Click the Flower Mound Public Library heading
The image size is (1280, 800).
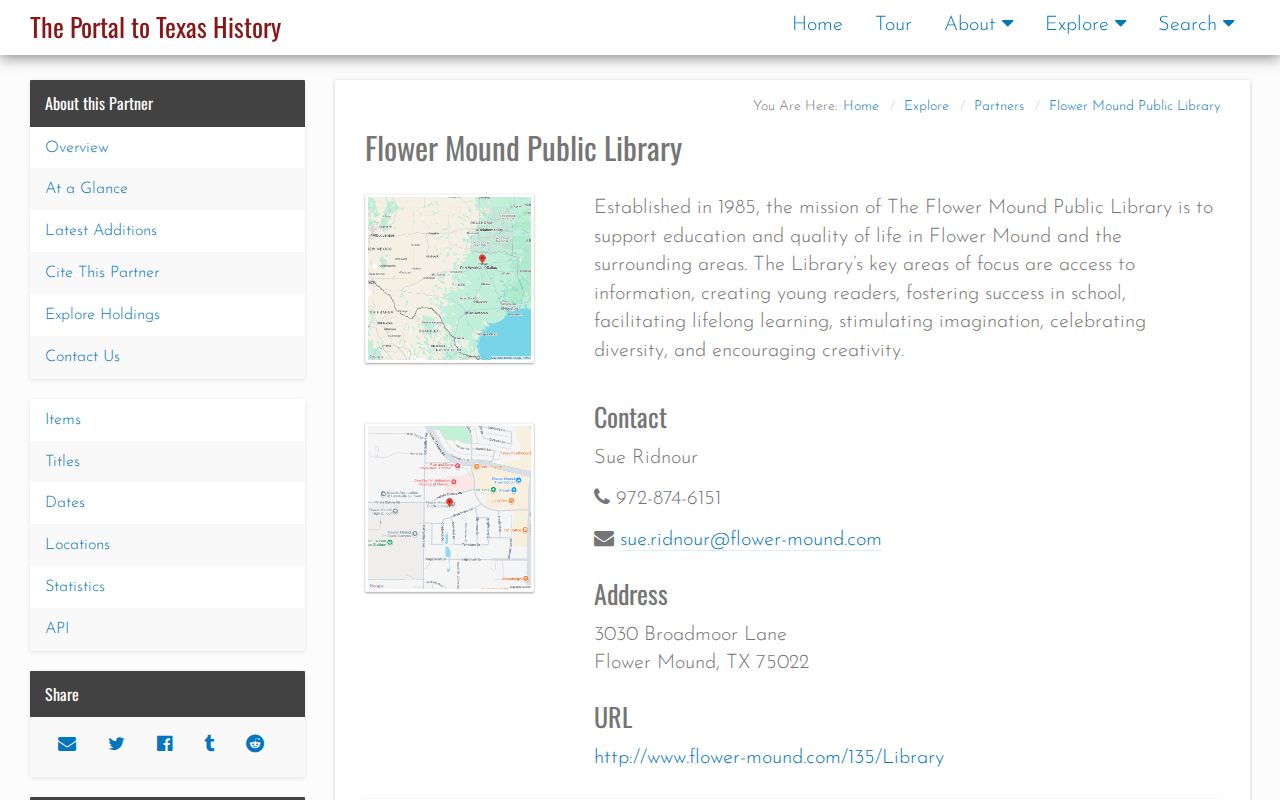tap(523, 149)
